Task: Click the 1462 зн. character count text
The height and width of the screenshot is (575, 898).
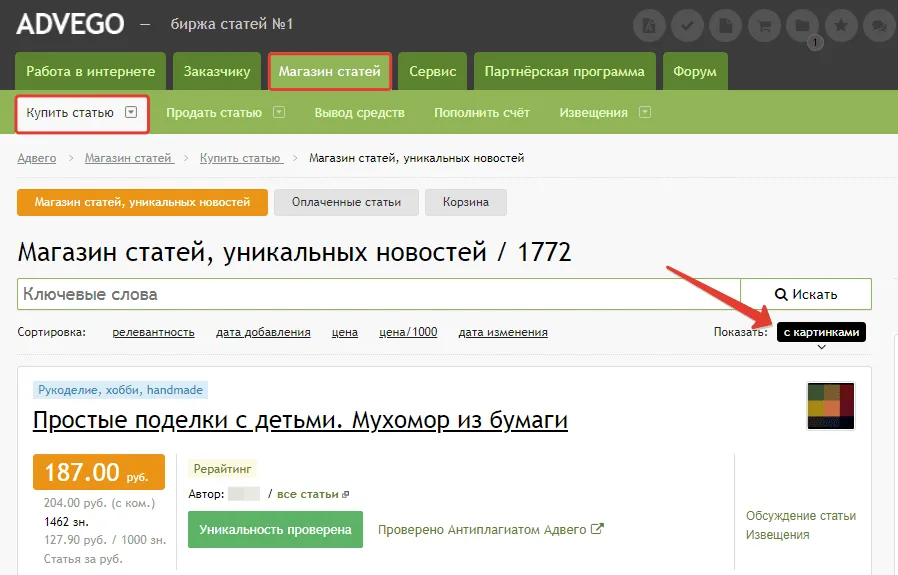Action: (66, 522)
